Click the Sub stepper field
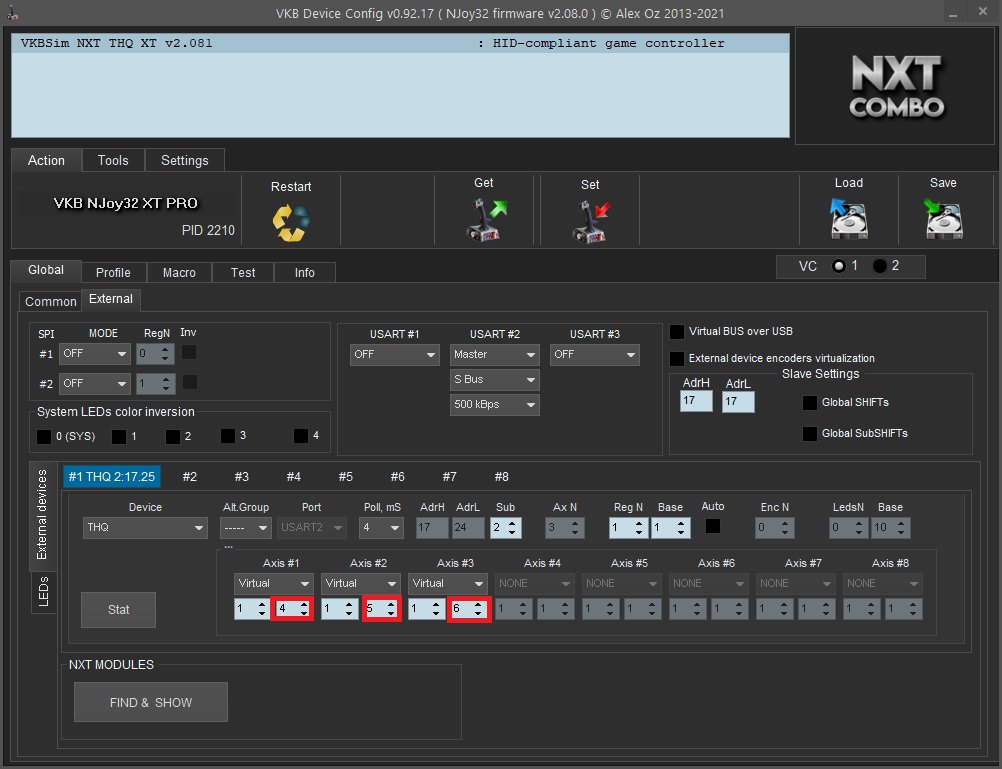 [x=506, y=528]
